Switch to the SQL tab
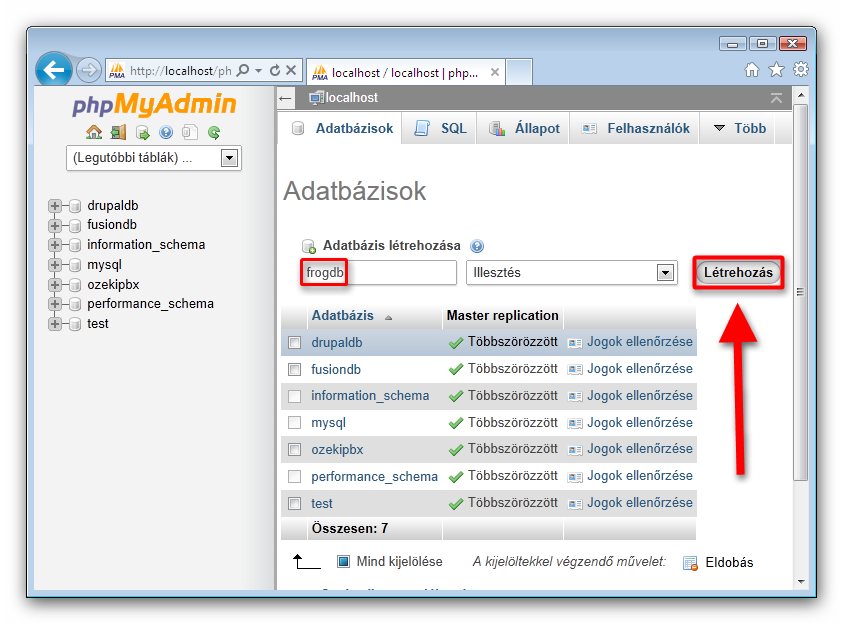Image resolution: width=843 pixels, height=624 pixels. point(441,129)
